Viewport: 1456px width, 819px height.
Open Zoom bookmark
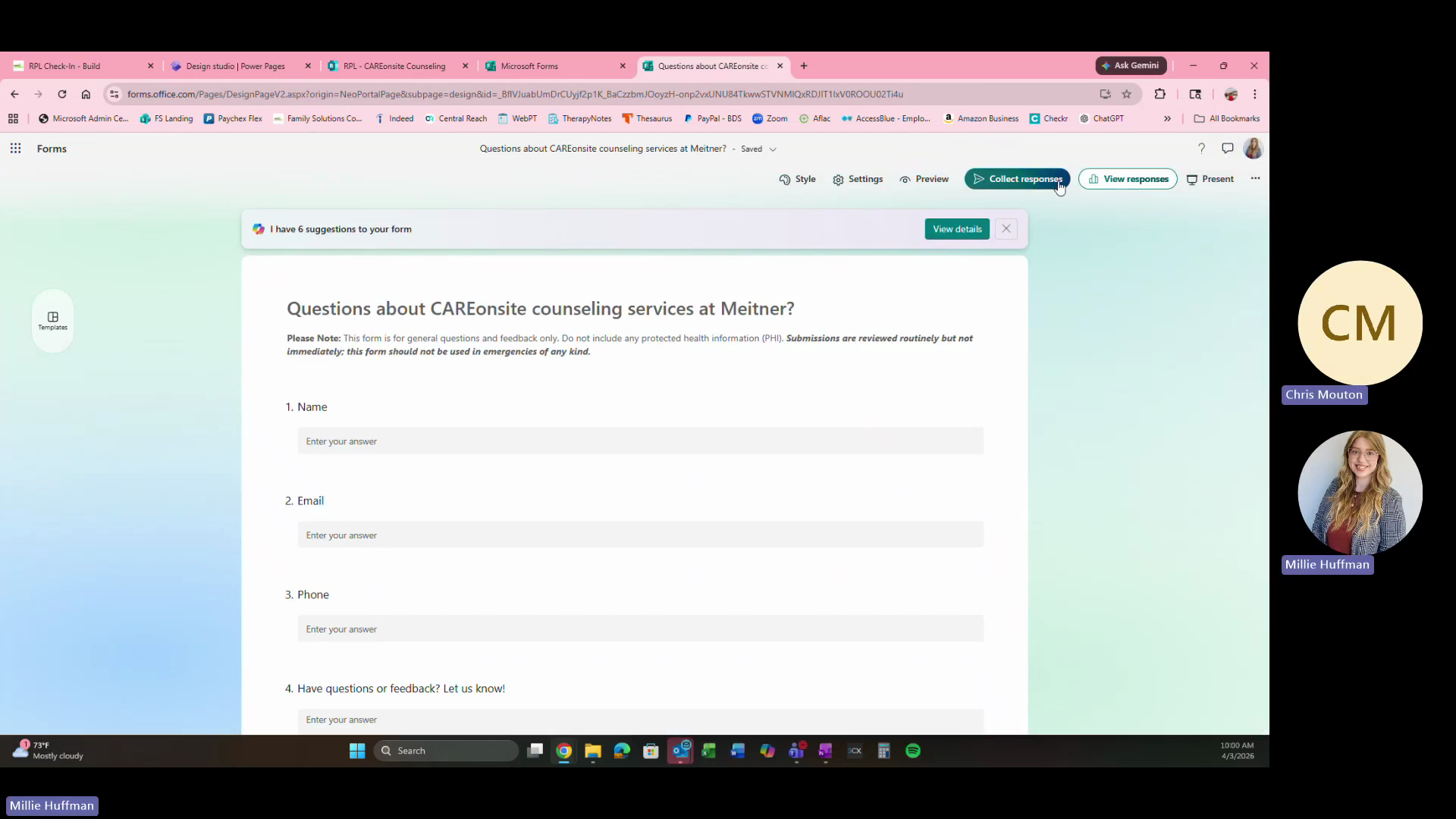770,118
